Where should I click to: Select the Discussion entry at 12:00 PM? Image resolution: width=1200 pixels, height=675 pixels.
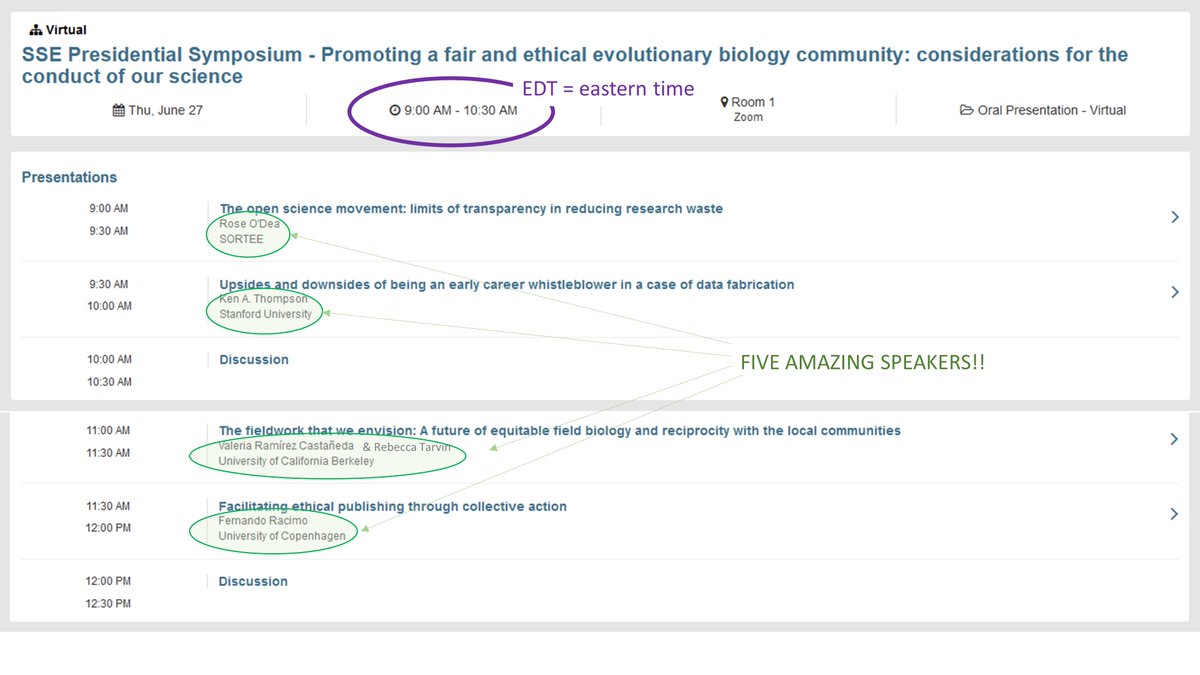(252, 581)
